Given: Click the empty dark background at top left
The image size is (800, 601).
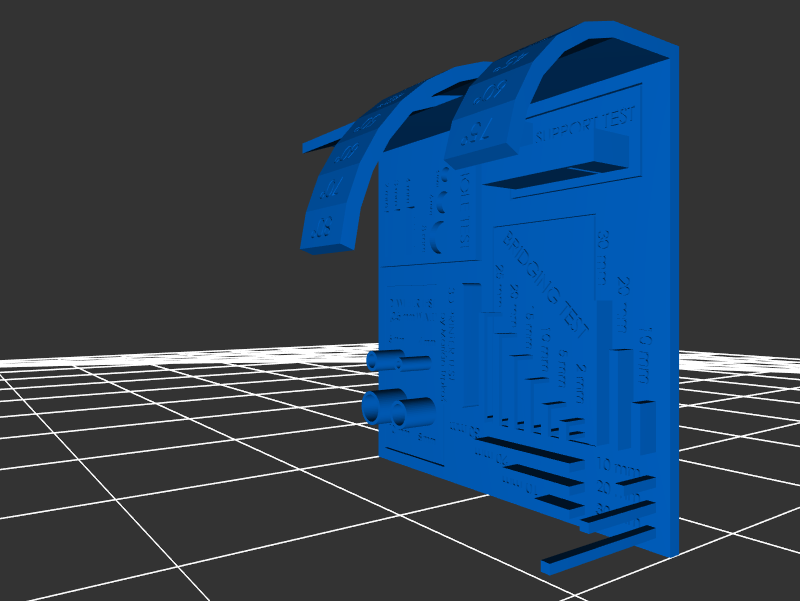Looking at the screenshot, I should tap(120, 100).
